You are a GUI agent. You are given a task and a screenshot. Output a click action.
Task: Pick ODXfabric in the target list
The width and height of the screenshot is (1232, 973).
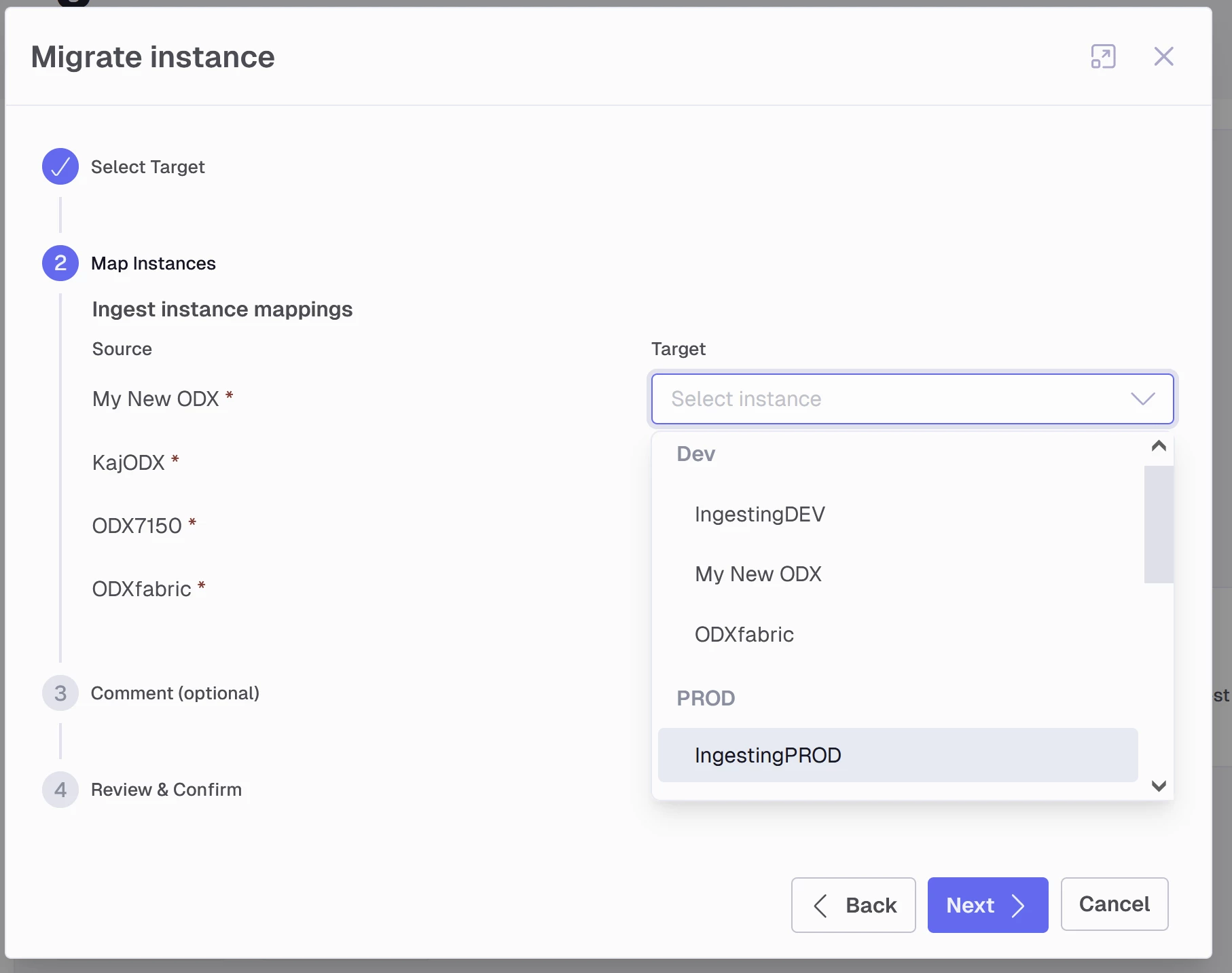tap(744, 634)
